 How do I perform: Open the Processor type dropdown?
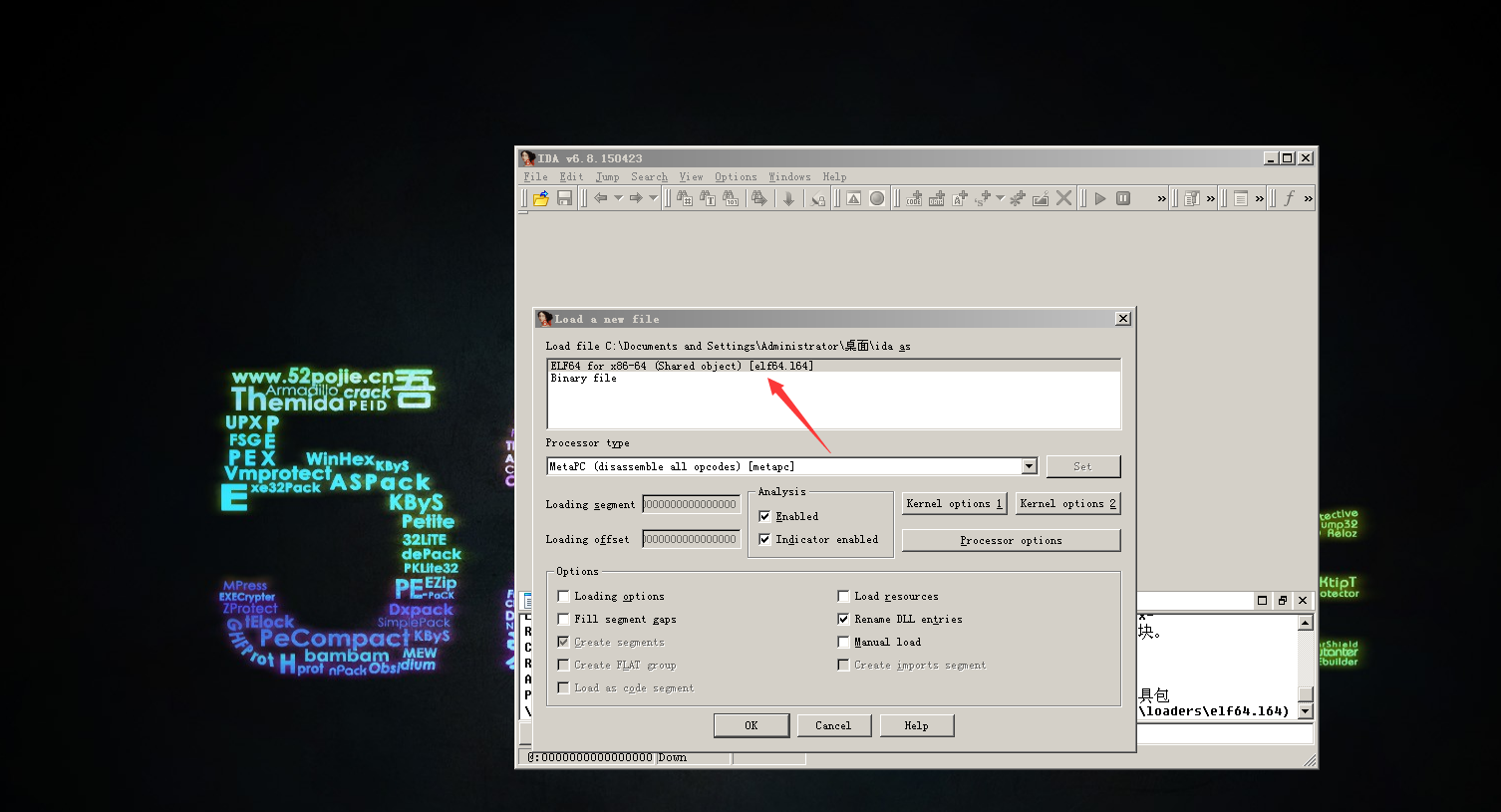pos(1029,465)
